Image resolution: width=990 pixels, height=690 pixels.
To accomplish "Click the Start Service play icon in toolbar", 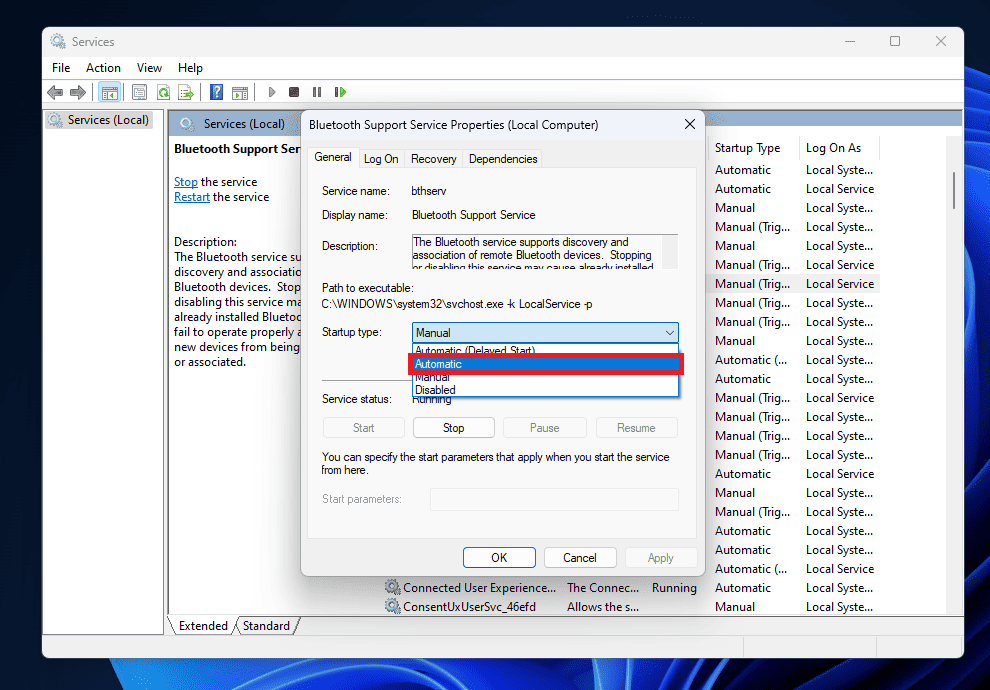I will [272, 93].
